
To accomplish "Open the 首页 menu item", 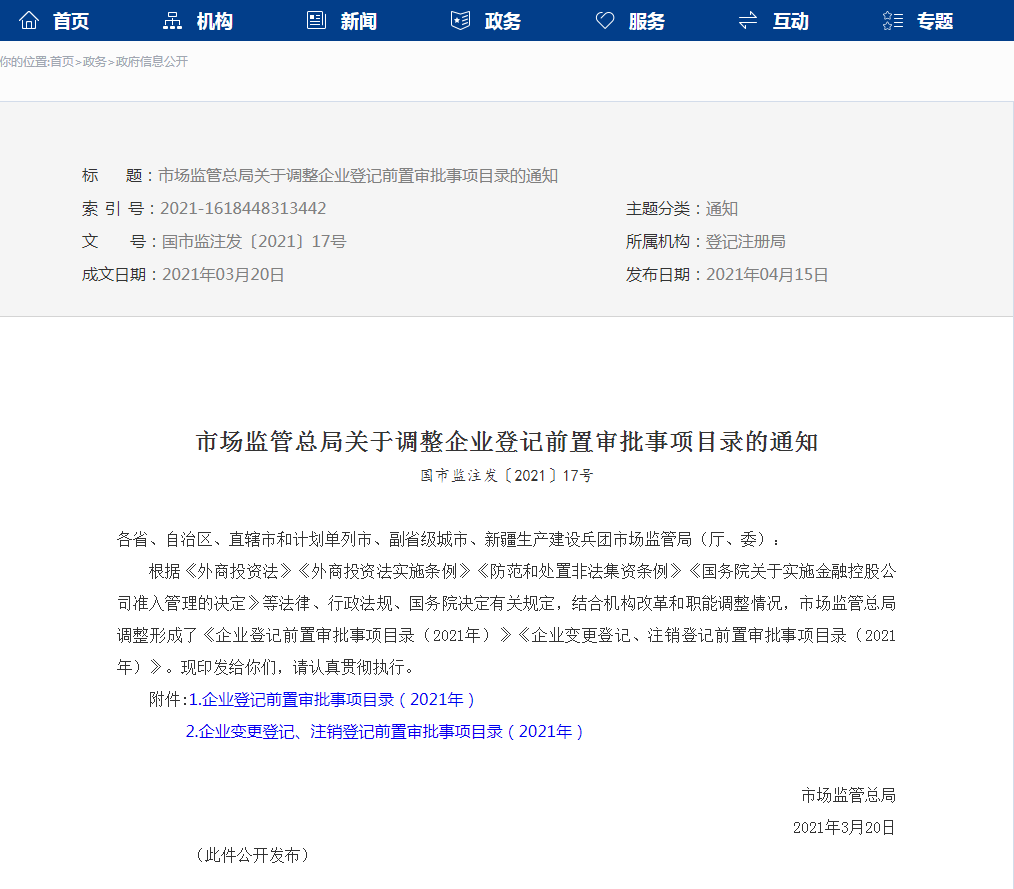I will coord(70,21).
